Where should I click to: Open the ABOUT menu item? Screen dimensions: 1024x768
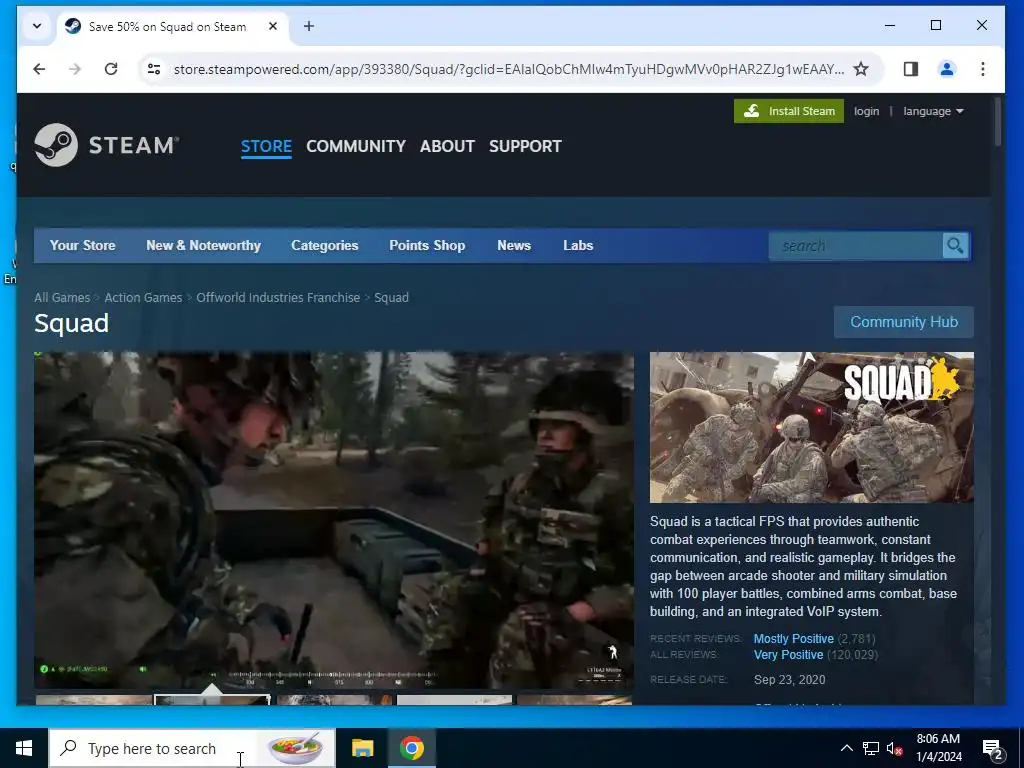pyautogui.click(x=447, y=146)
